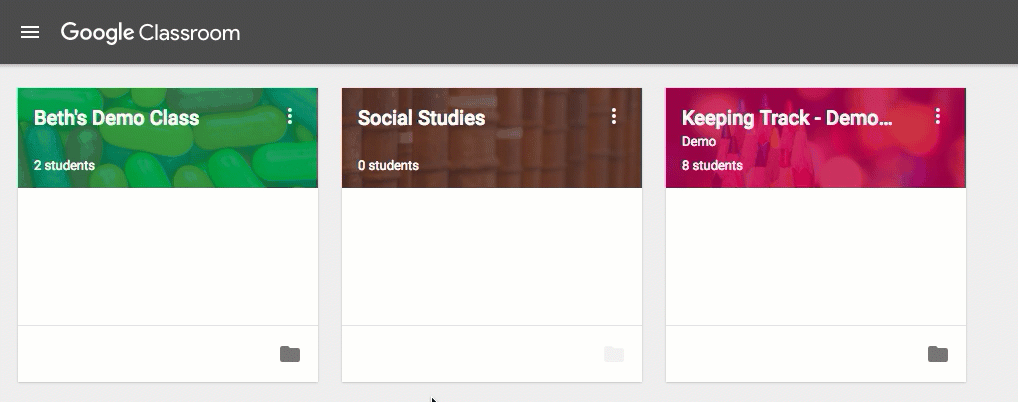Click the Google Classroom logo

tap(151, 32)
